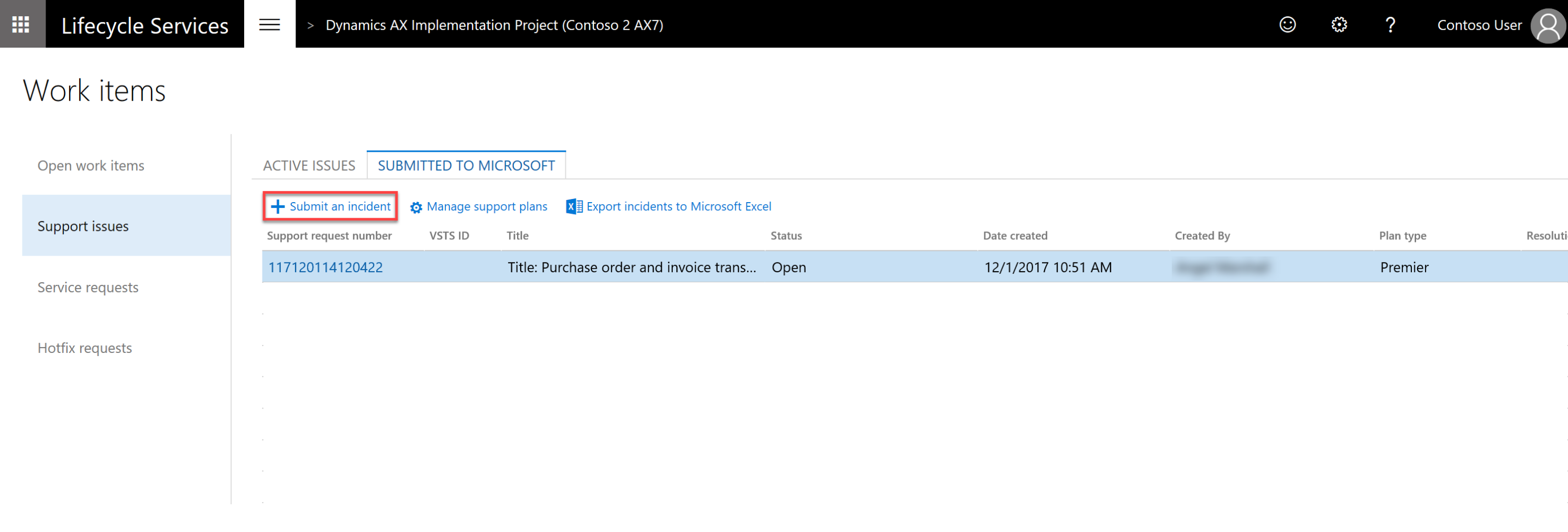Viewport: 1568px width, 532px height.
Task: Click Export incidents to Microsoft Excel
Action: 678,206
